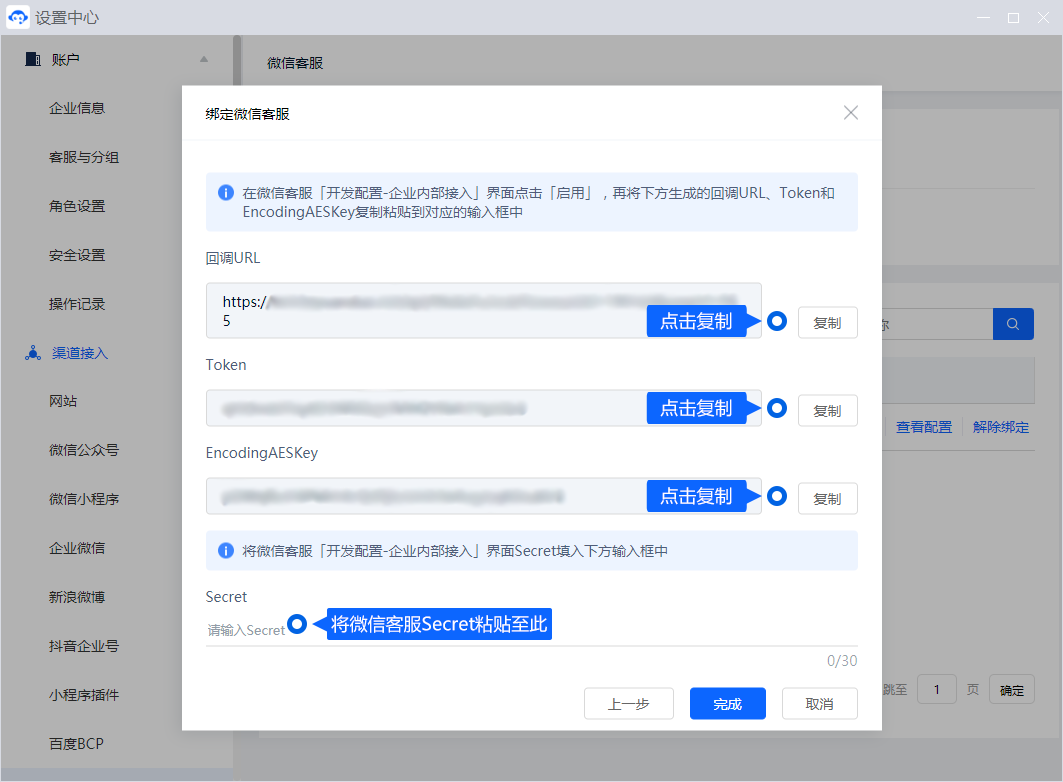The height and width of the screenshot is (782, 1063).
Task: Click the blue search icon button
Action: click(x=1012, y=324)
